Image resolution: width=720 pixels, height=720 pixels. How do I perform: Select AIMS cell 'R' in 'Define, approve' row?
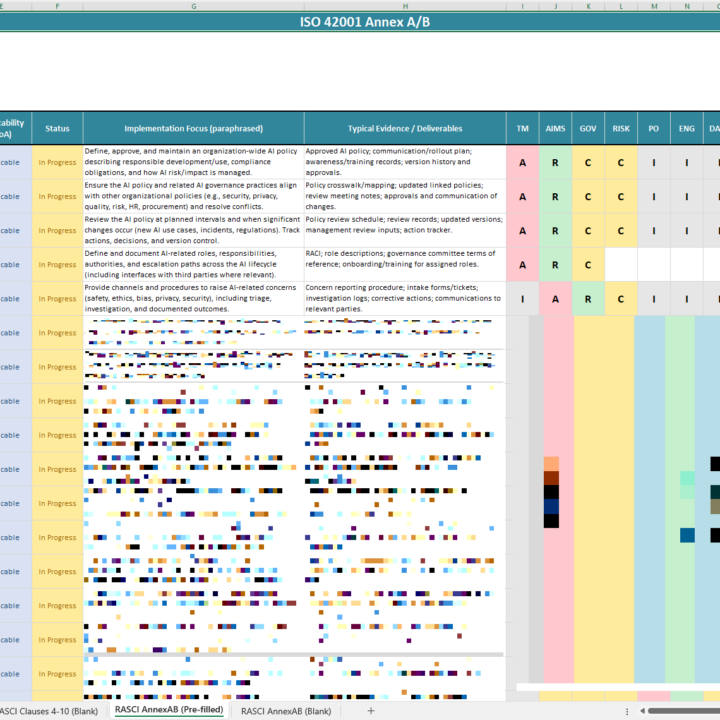tap(555, 163)
